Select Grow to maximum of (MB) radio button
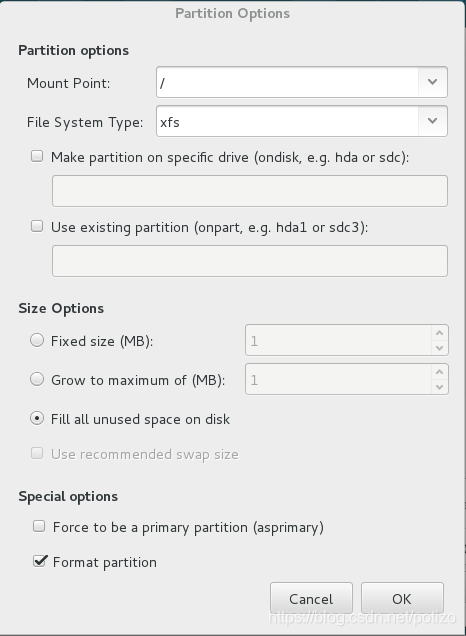Screen dimensions: 466x636 pos(37,379)
